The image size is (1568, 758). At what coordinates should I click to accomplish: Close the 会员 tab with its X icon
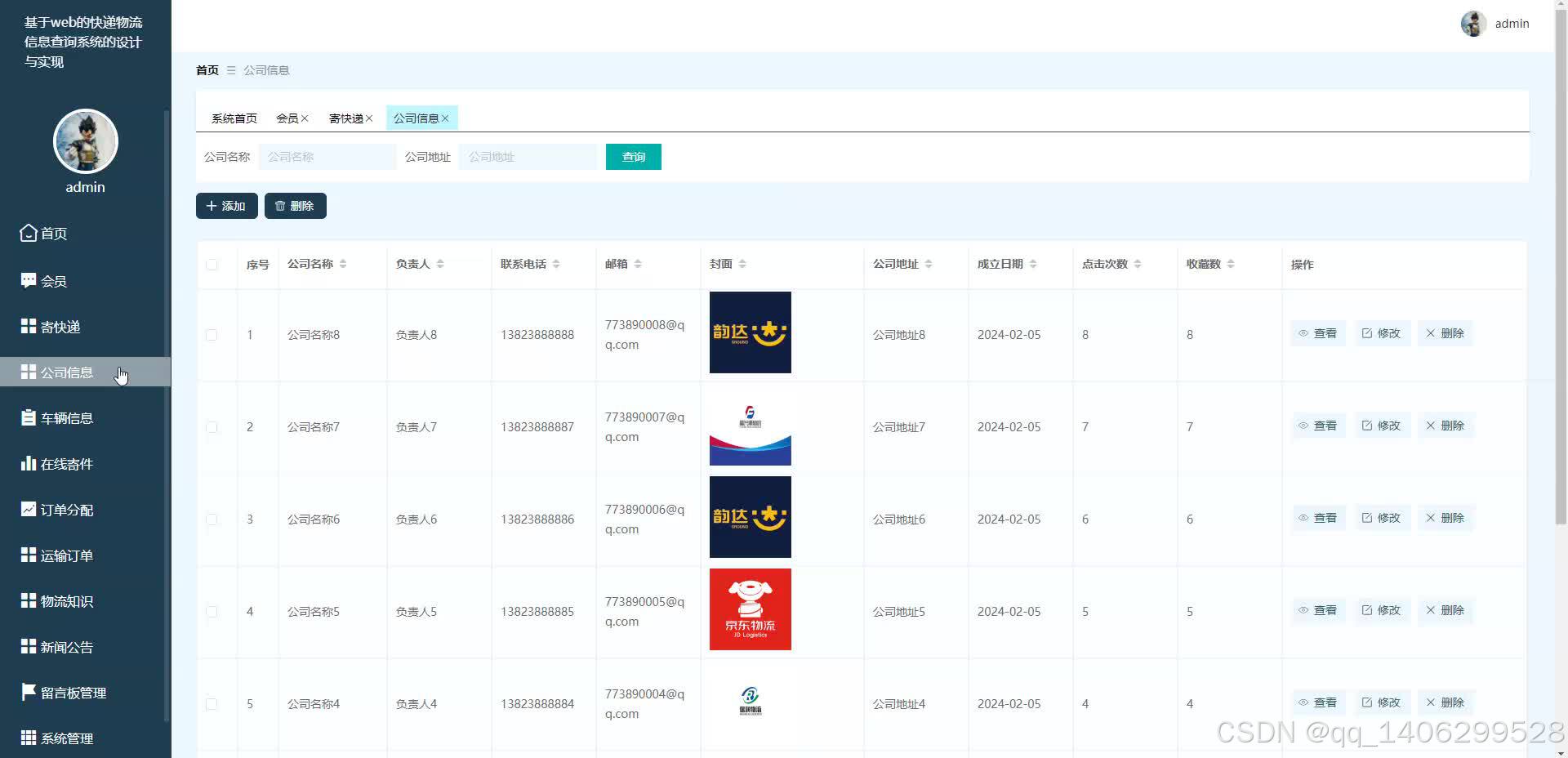click(x=305, y=118)
